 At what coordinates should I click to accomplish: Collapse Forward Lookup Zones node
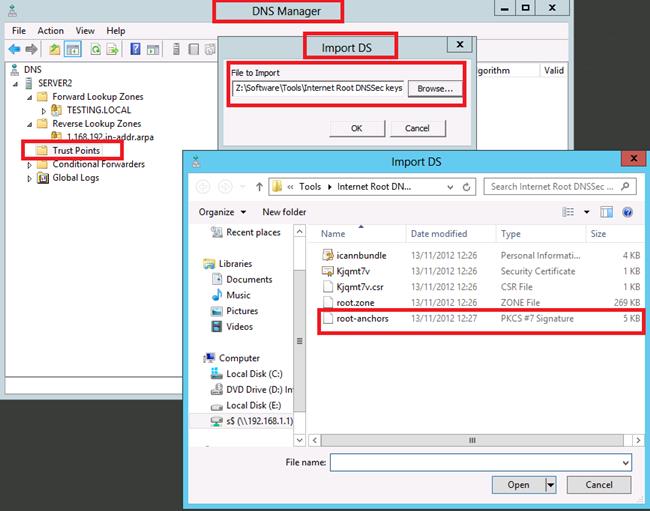(29, 98)
